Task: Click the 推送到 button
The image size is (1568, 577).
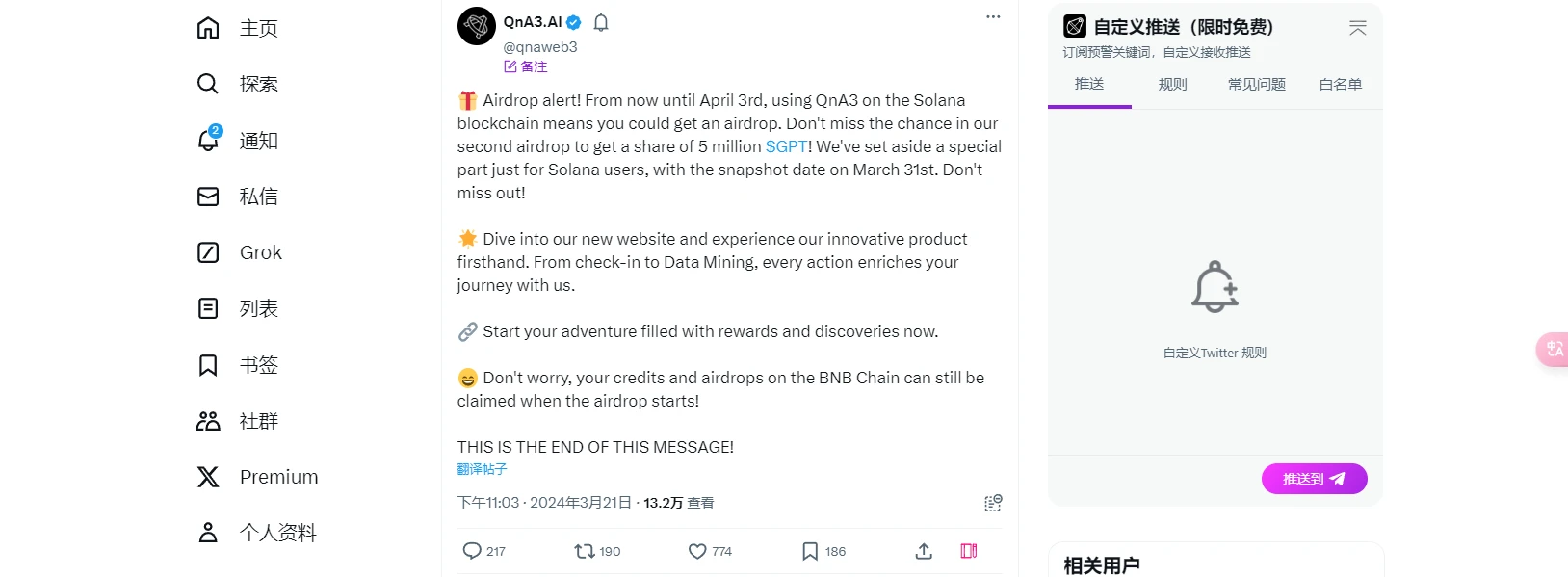Action: click(x=1314, y=479)
